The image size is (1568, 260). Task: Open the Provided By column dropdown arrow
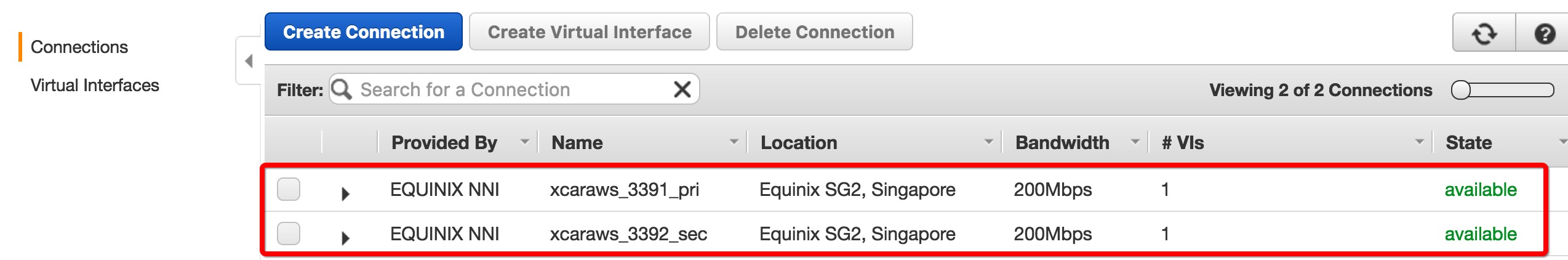(524, 142)
